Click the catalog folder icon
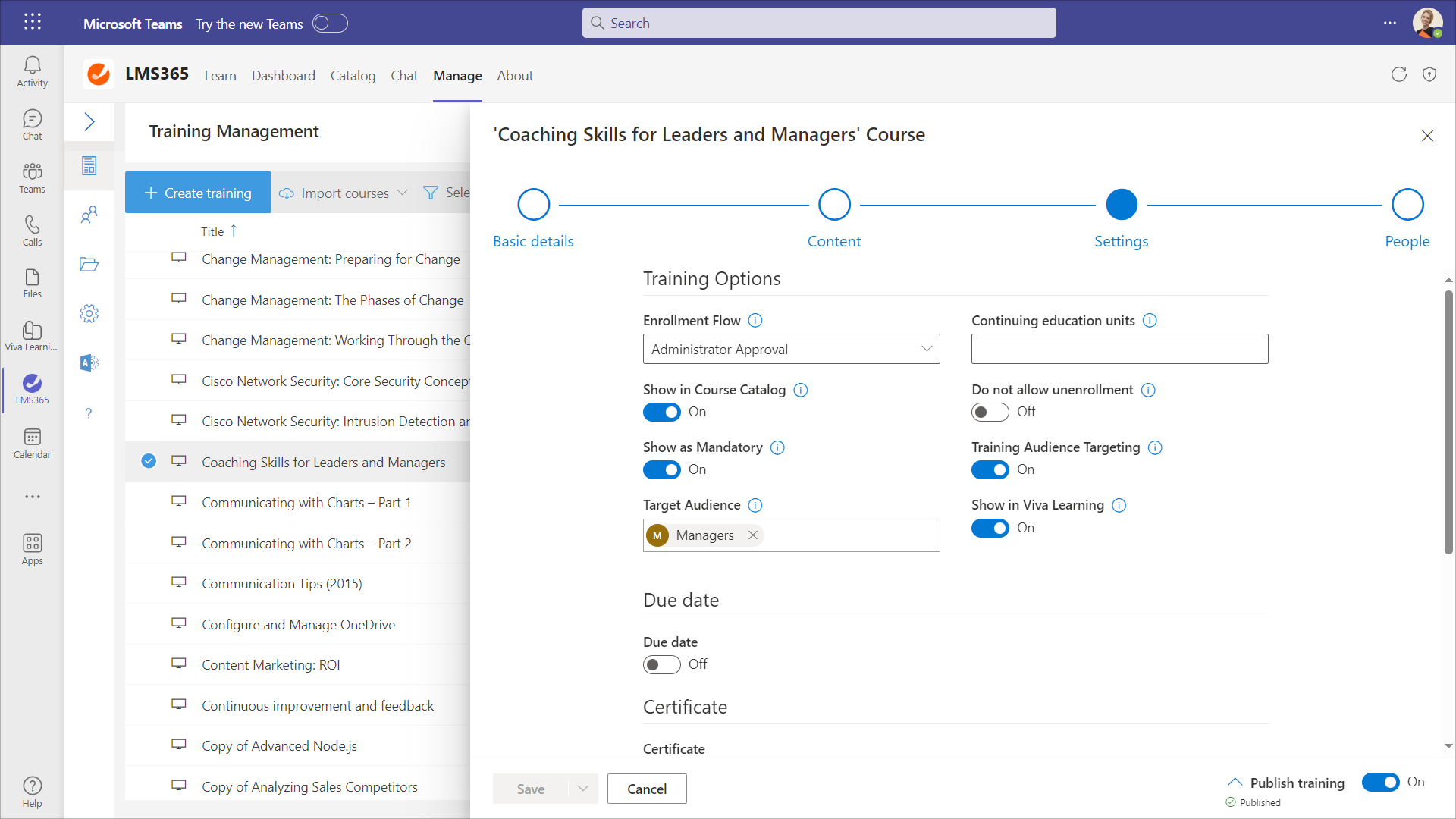Image resolution: width=1456 pixels, height=819 pixels. pos(89,264)
